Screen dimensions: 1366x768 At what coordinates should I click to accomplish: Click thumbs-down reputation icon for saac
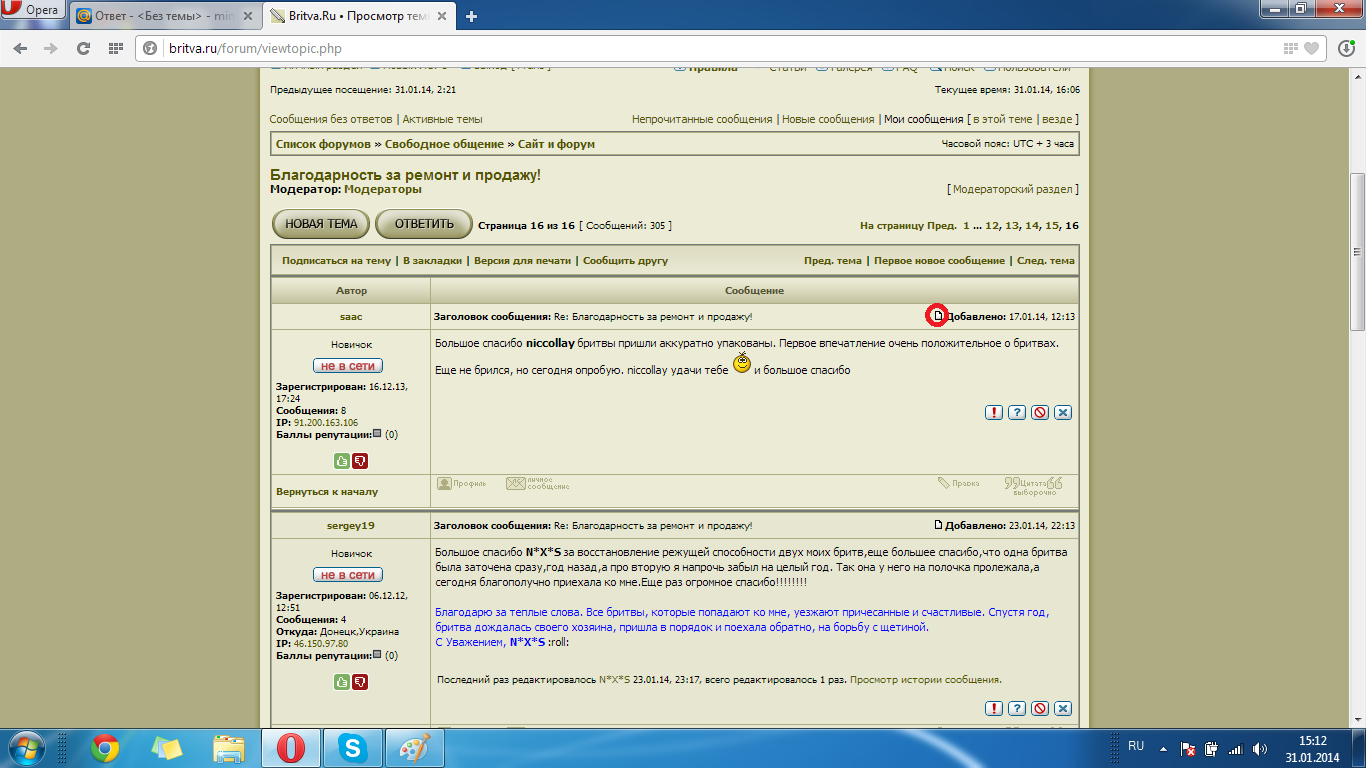coord(360,461)
